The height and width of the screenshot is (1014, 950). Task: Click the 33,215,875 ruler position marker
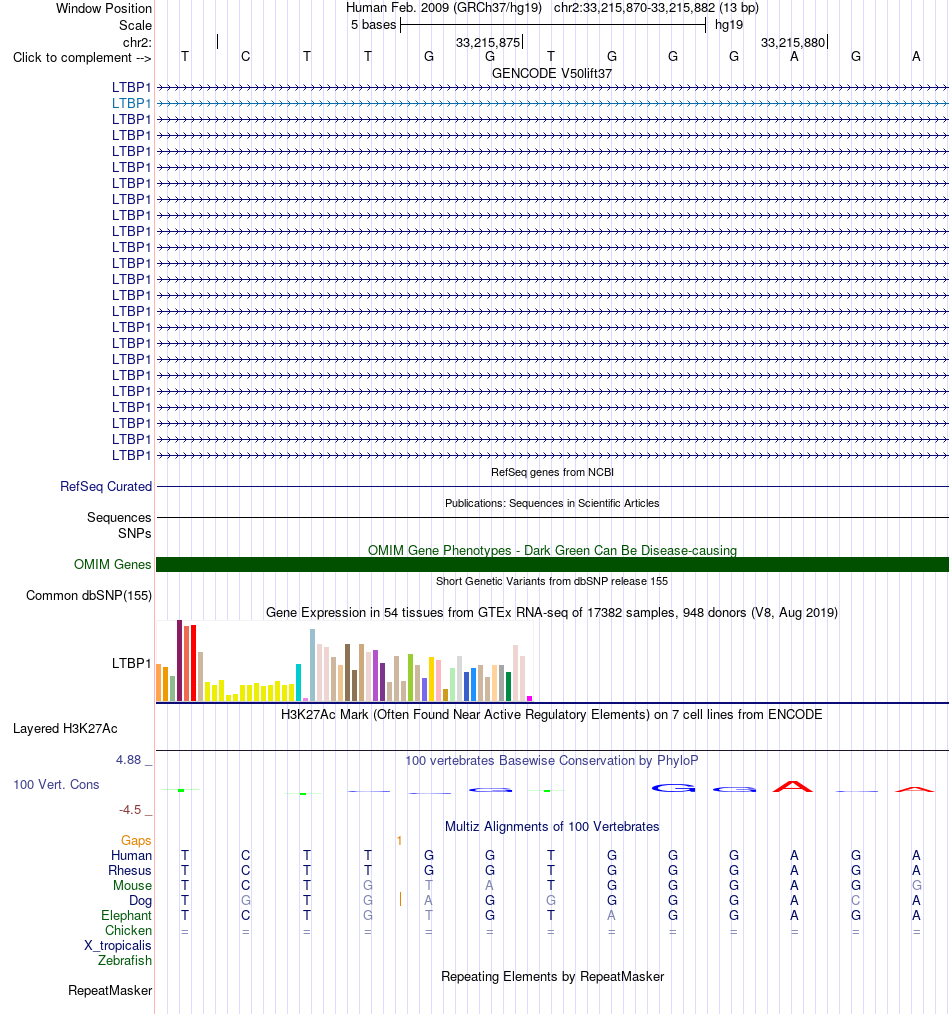(489, 43)
